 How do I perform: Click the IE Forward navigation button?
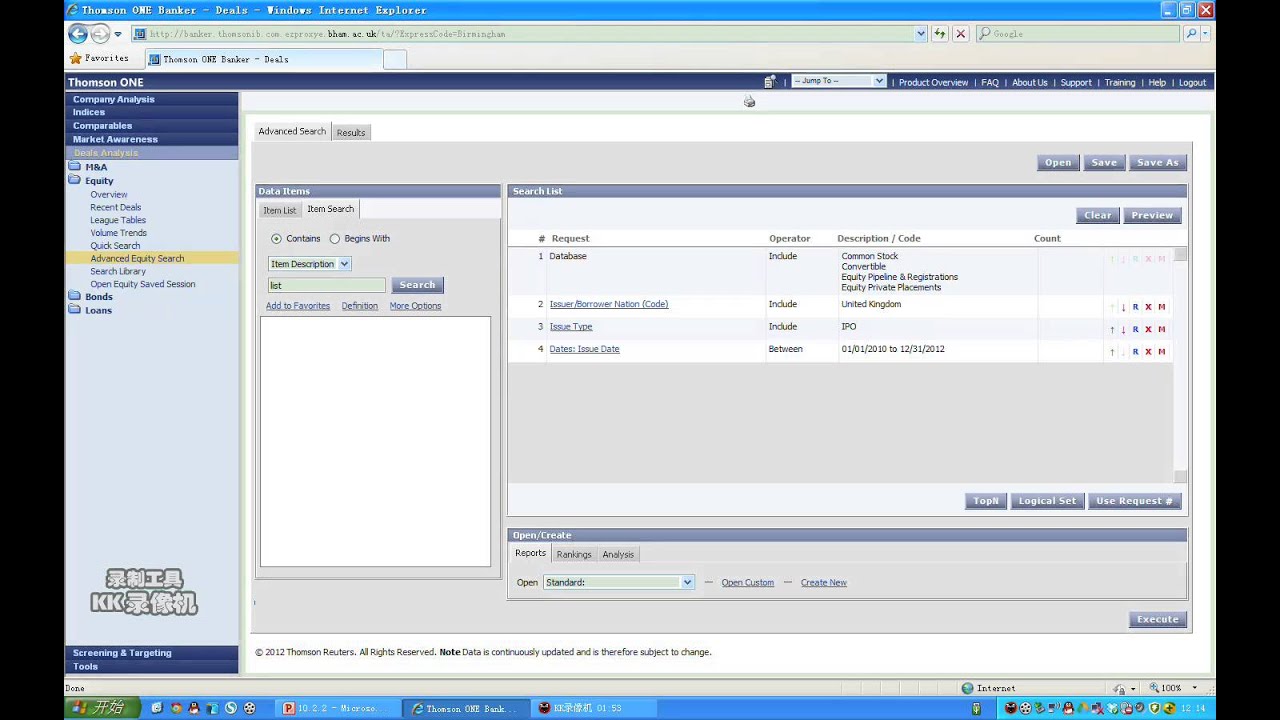click(x=100, y=34)
